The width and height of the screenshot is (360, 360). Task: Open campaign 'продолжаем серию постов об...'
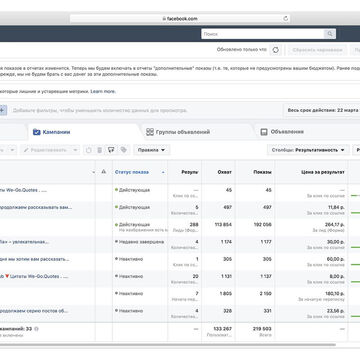click(34, 311)
